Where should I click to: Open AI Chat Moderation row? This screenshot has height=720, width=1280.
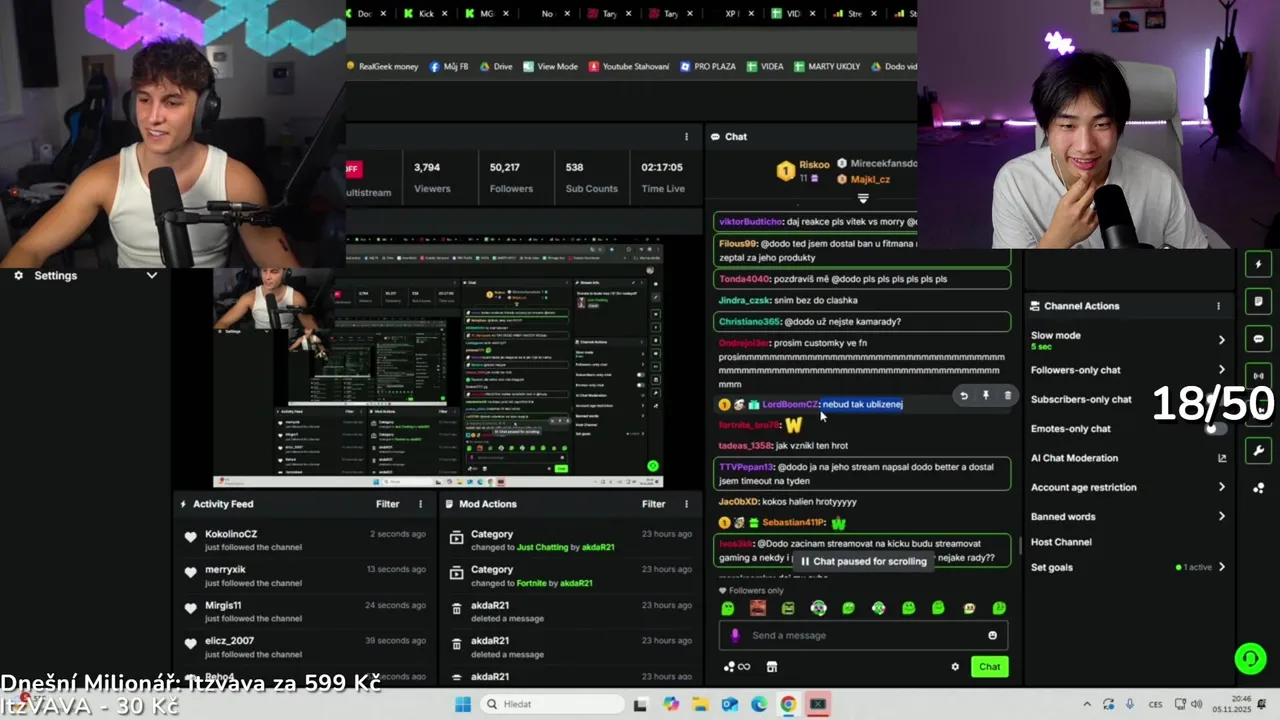[1129, 458]
